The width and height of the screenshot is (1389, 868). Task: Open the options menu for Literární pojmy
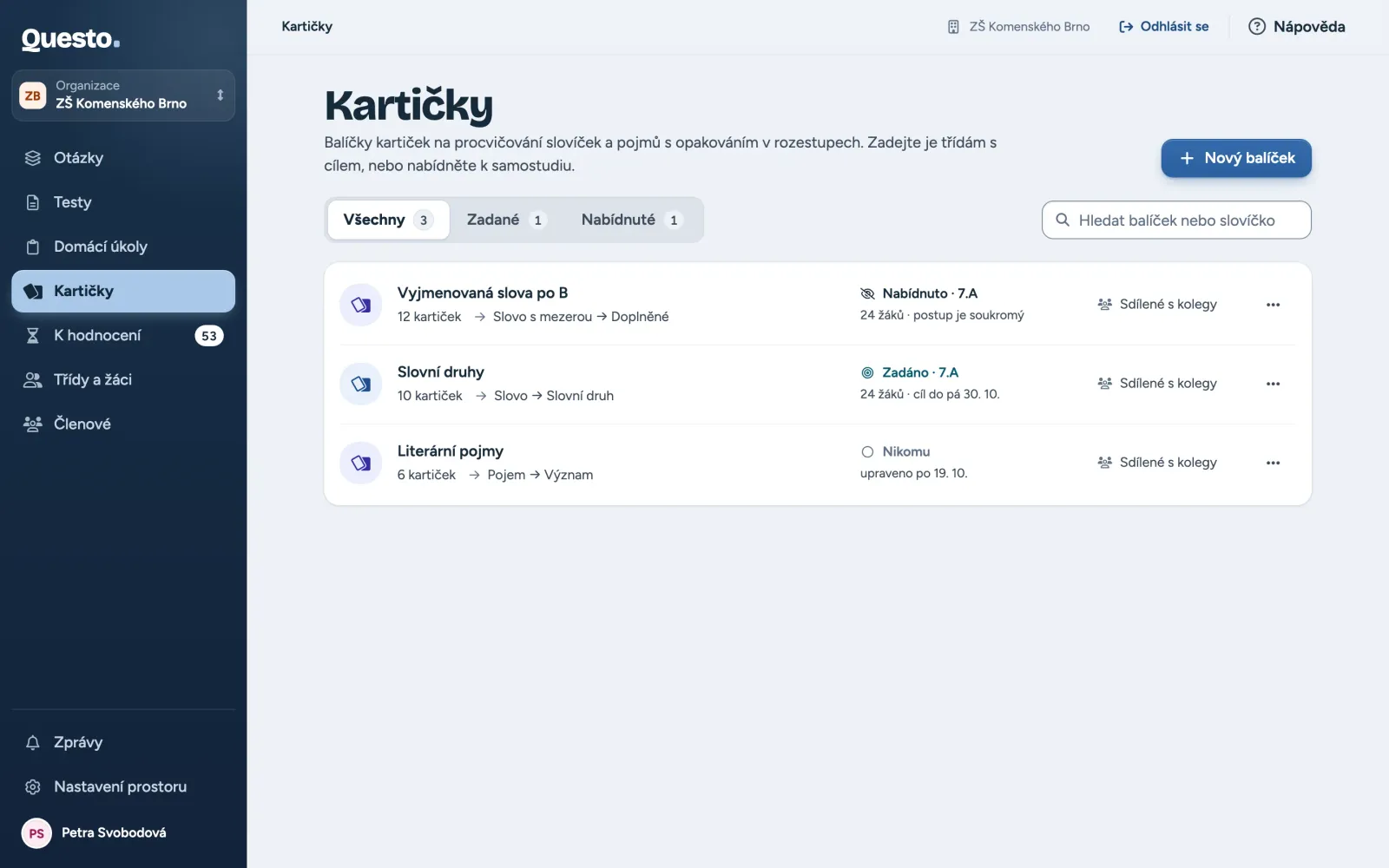point(1273,463)
